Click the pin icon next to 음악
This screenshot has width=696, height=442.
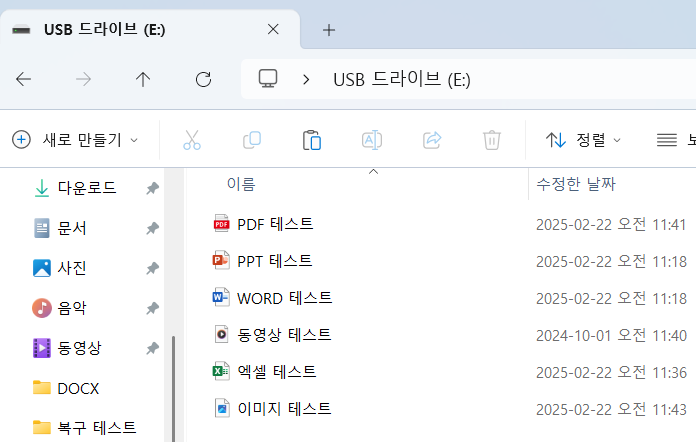pyautogui.click(x=152, y=308)
